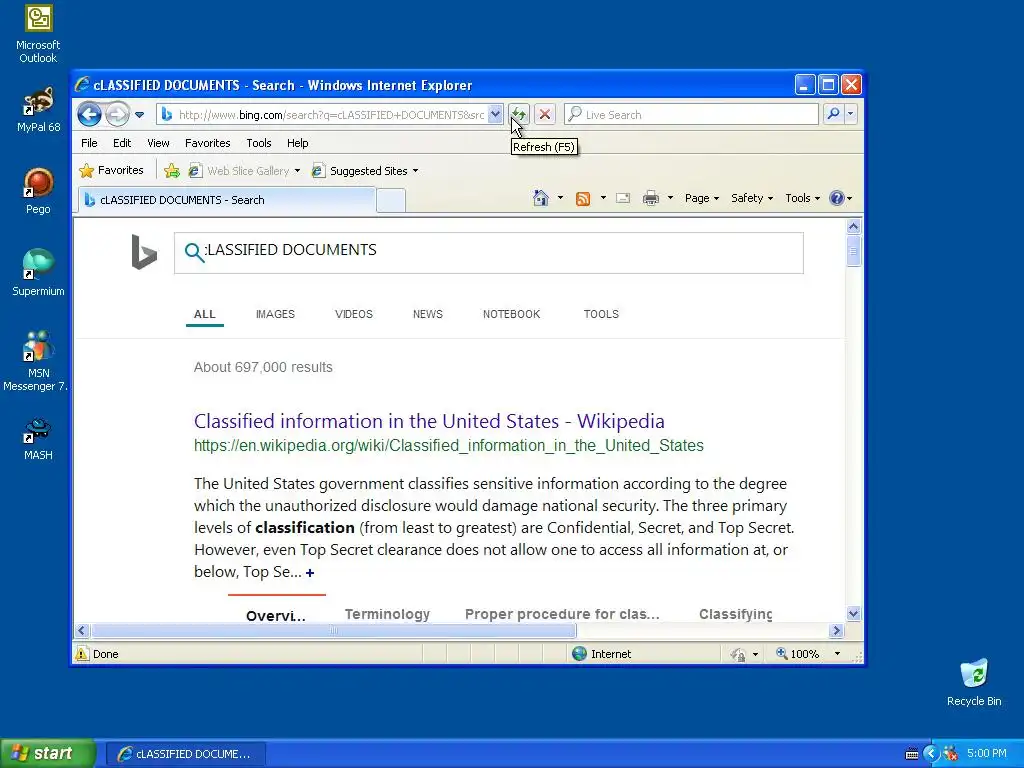Viewport: 1024px width, 768px height.
Task: Select the Recycle Bin desktop icon
Action: (x=974, y=683)
